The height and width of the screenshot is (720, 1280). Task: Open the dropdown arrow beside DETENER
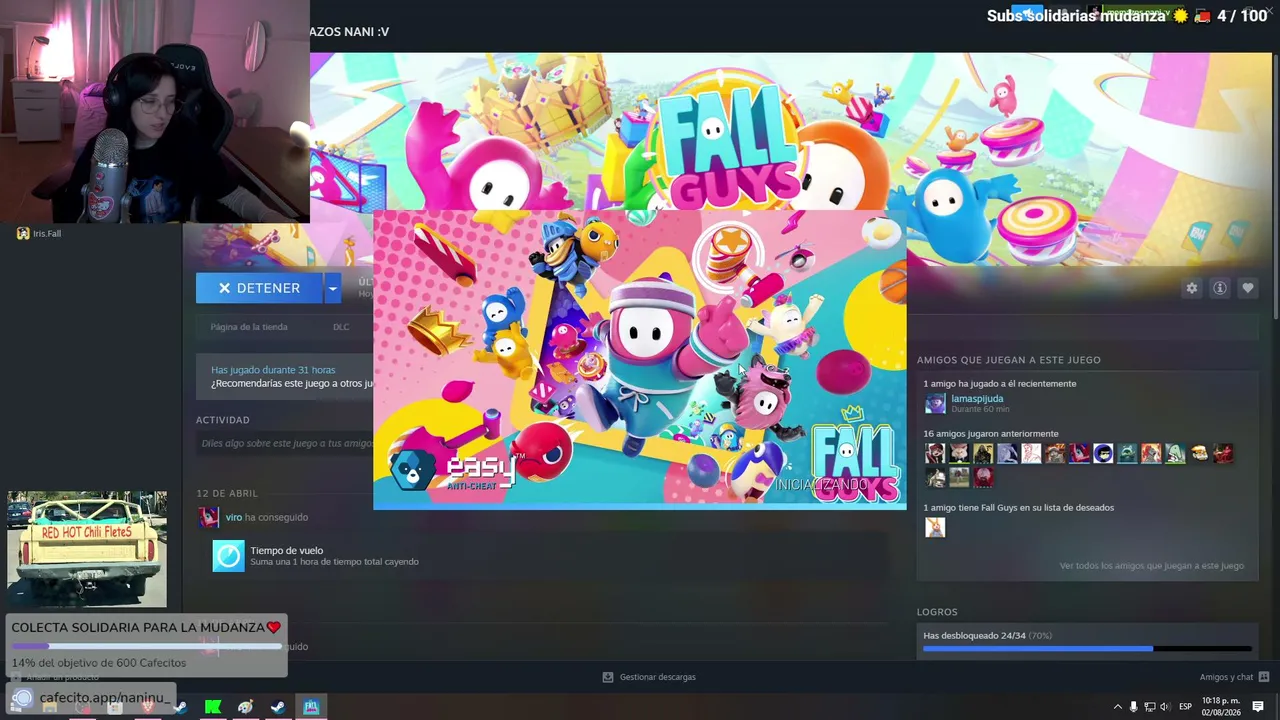coord(332,288)
